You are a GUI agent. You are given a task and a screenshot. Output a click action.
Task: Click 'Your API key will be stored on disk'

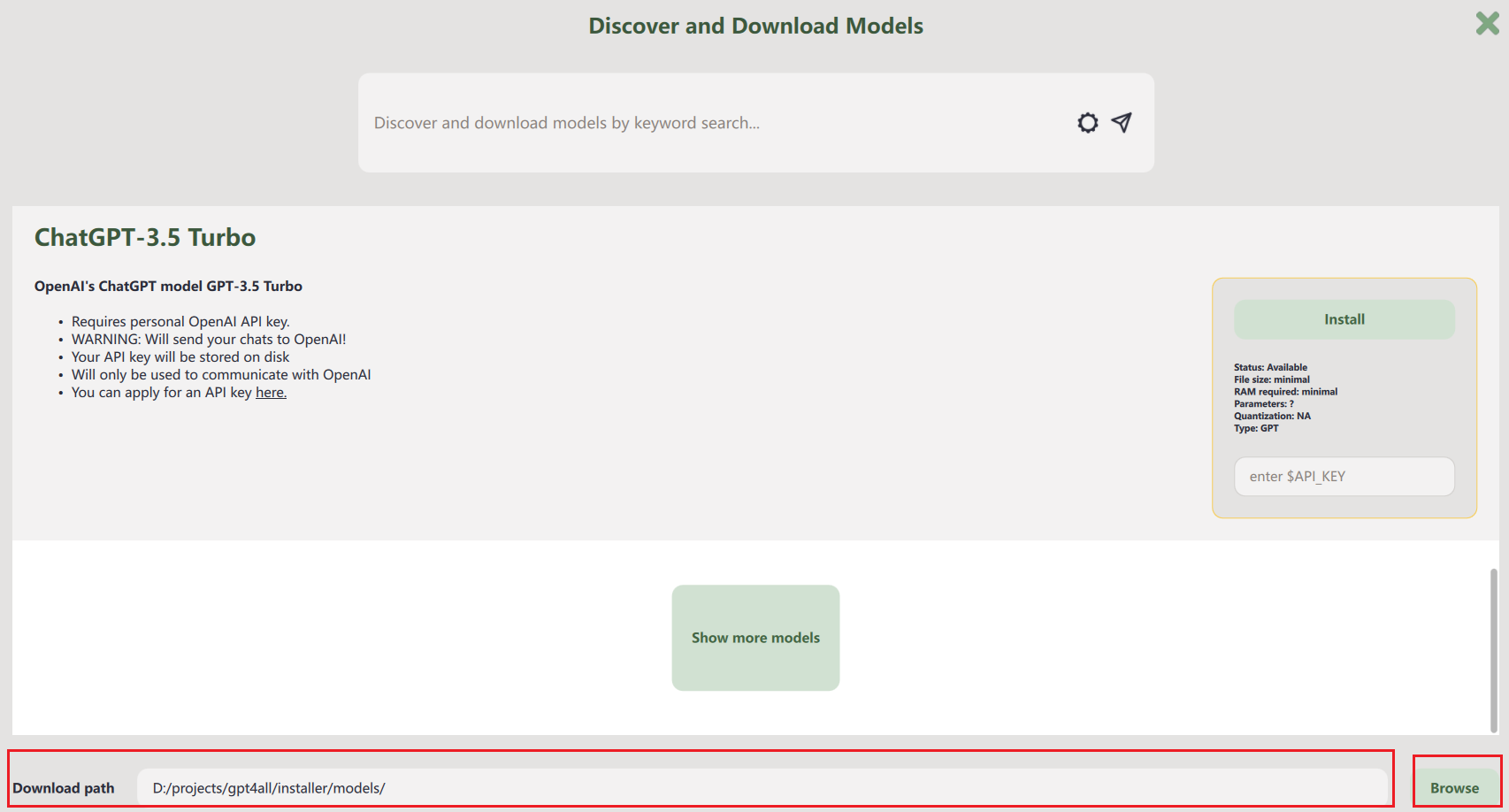point(180,357)
